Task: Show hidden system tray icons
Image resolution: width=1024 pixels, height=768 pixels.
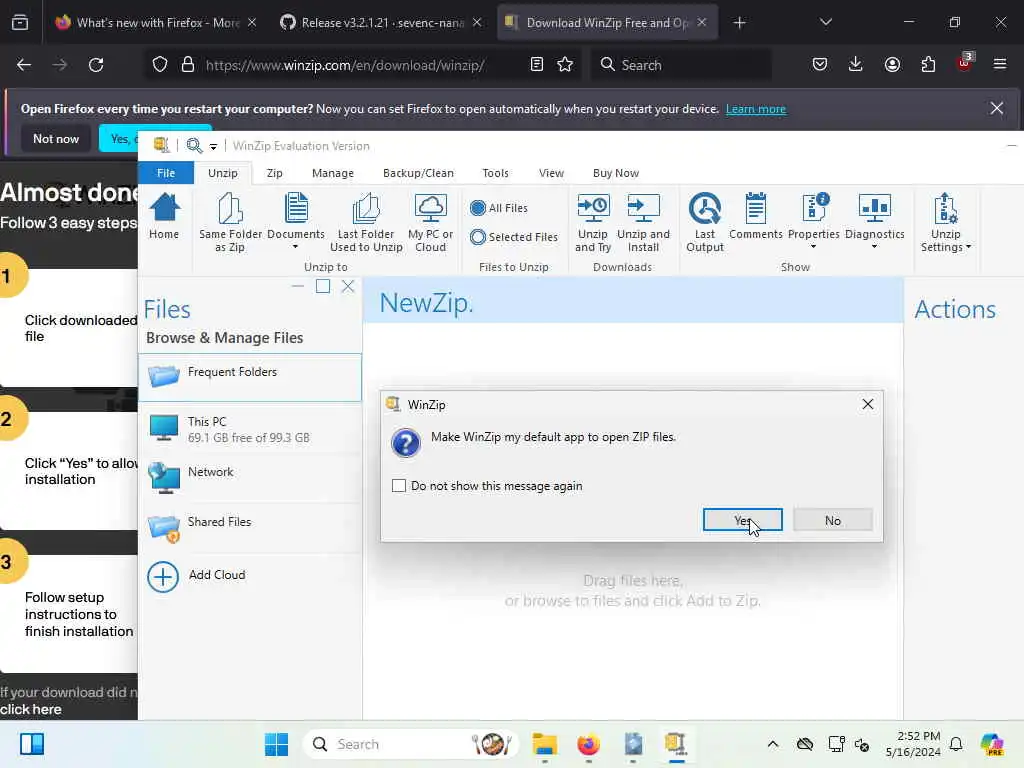Action: point(773,744)
